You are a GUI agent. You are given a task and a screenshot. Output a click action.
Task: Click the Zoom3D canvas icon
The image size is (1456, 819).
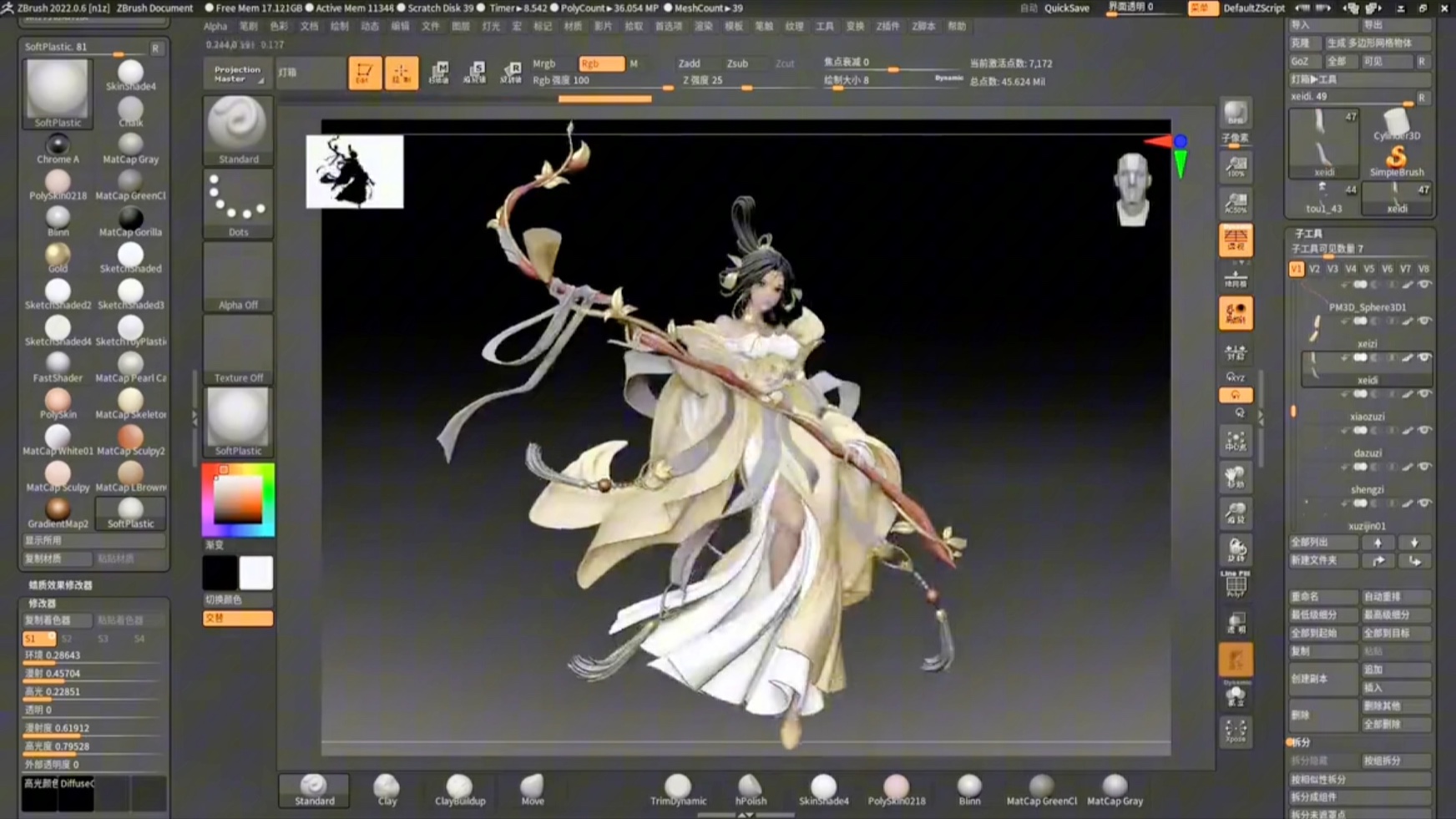(x=1236, y=513)
